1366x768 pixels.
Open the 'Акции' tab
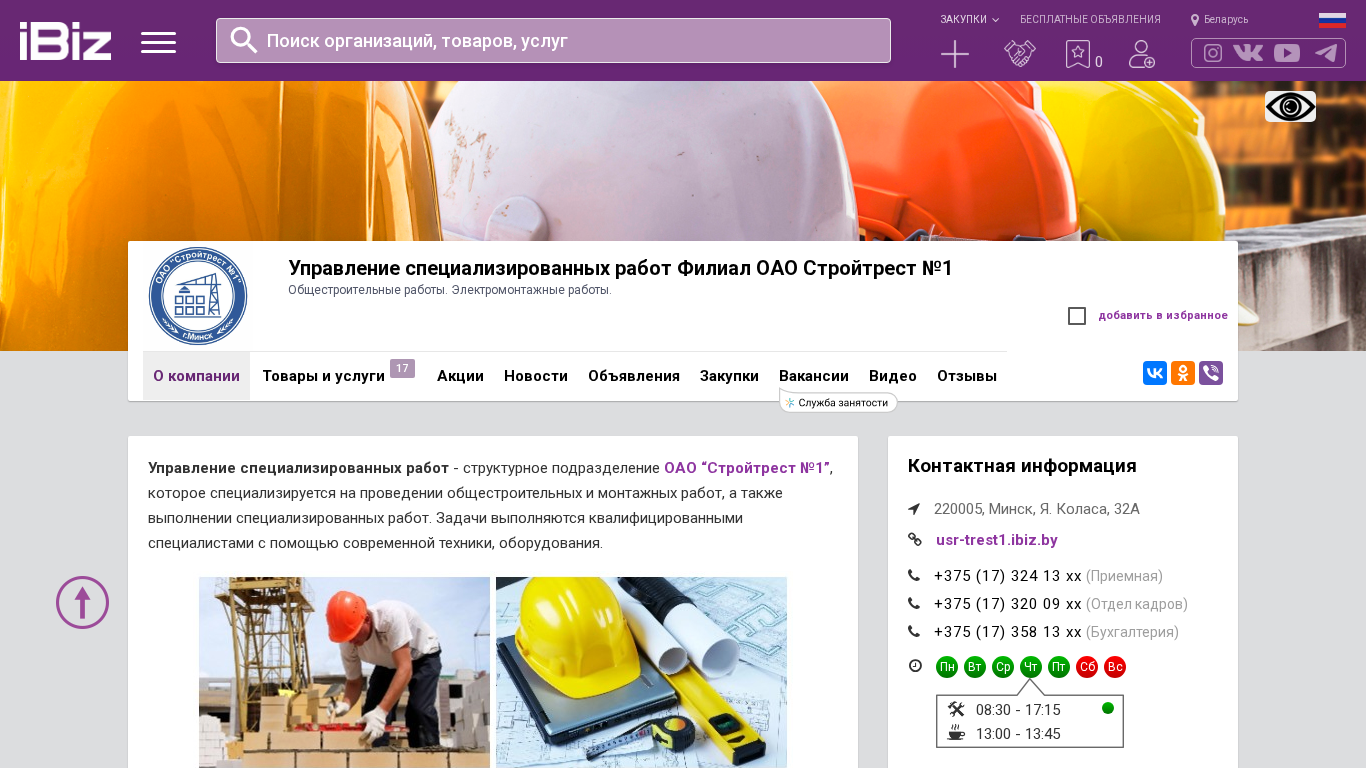tap(460, 376)
